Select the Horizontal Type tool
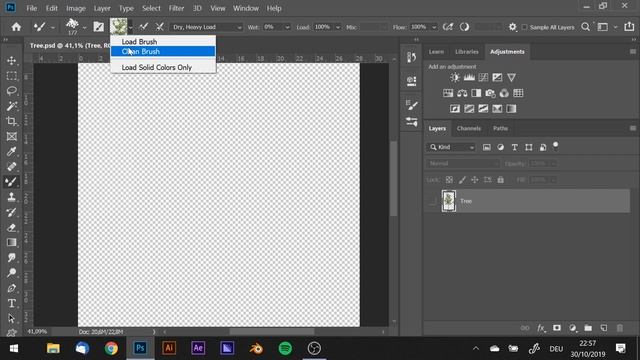The width and height of the screenshot is (640, 360). (11, 303)
